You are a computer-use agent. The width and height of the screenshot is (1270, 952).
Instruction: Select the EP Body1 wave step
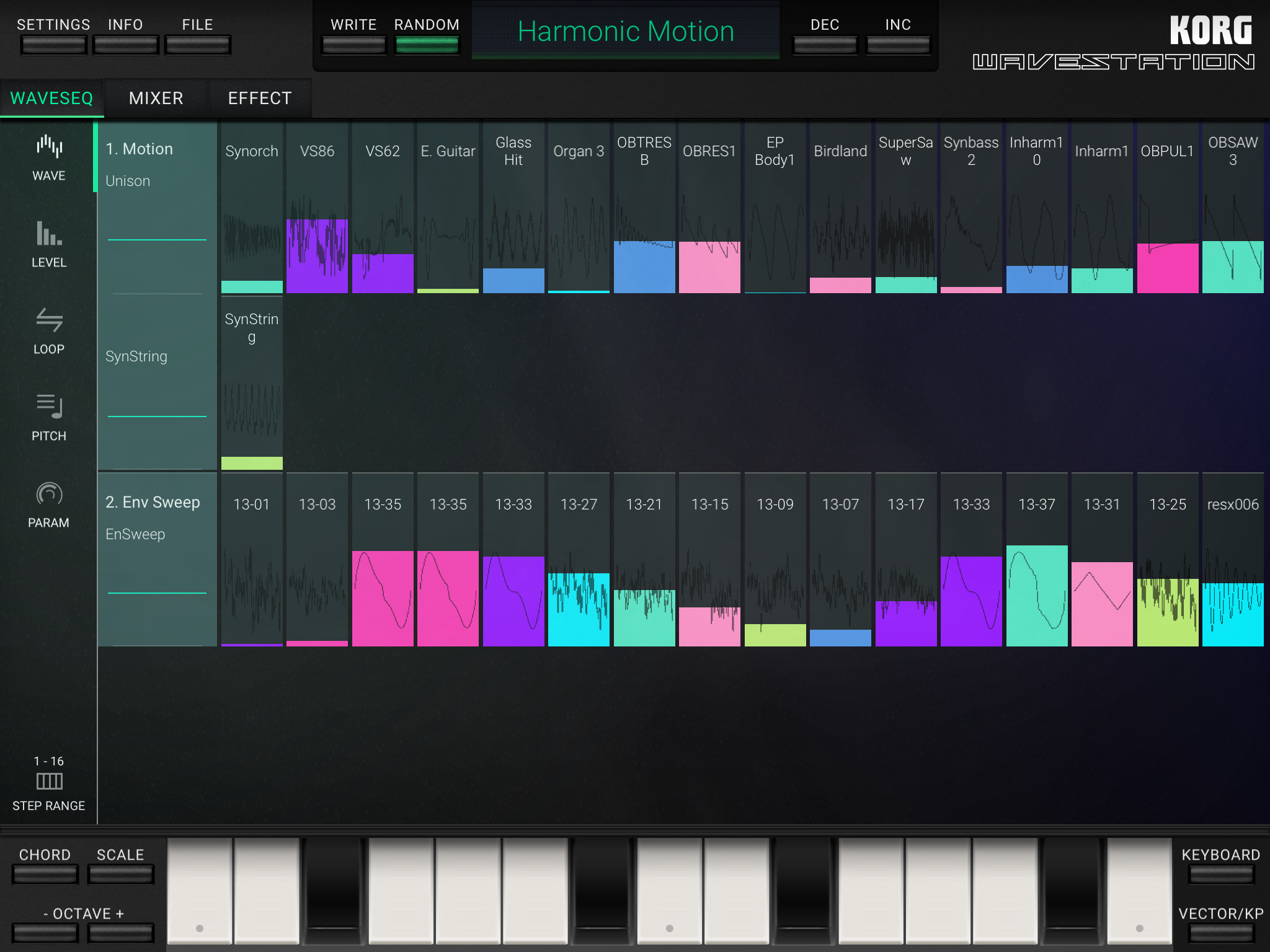775,208
